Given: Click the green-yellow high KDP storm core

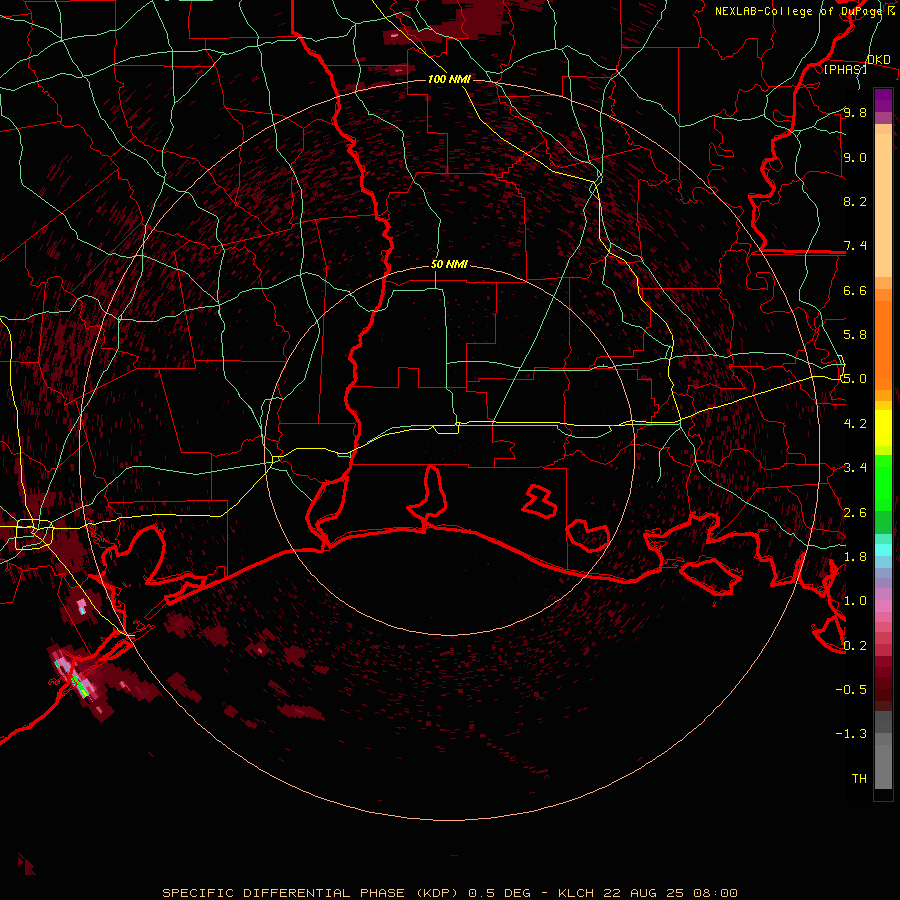Looking at the screenshot, I should [79, 686].
